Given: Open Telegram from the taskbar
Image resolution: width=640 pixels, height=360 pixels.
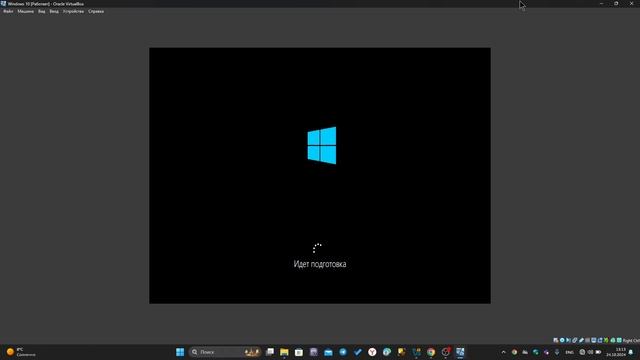Looking at the screenshot, I should [x=343, y=352].
